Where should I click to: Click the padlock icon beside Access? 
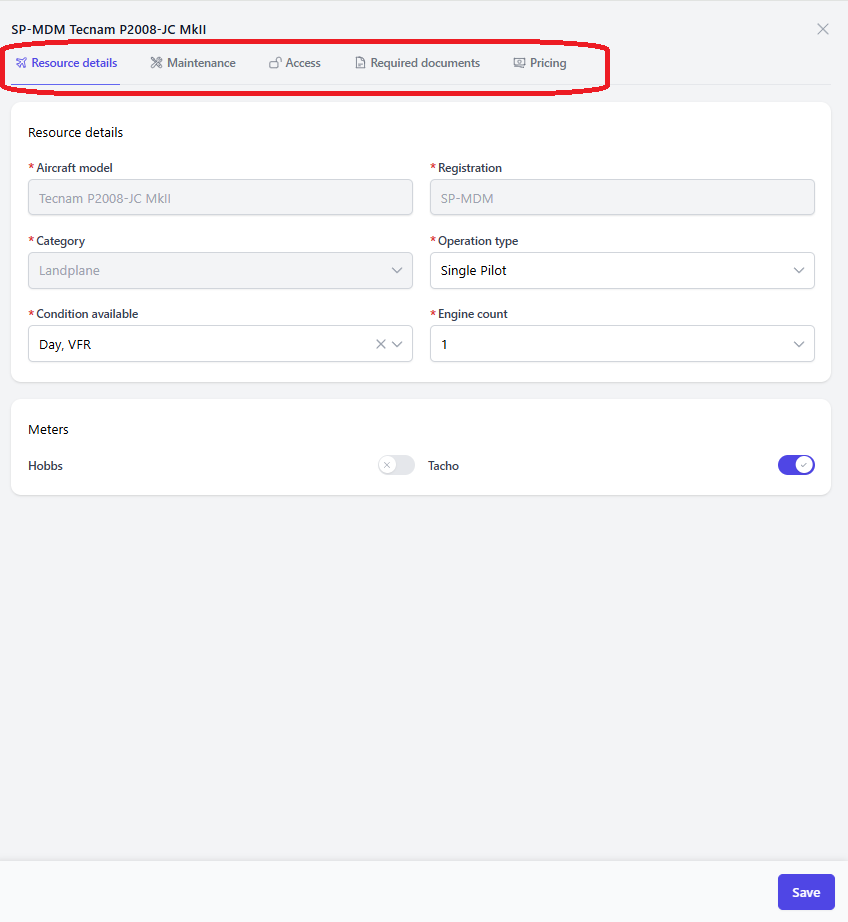click(275, 63)
